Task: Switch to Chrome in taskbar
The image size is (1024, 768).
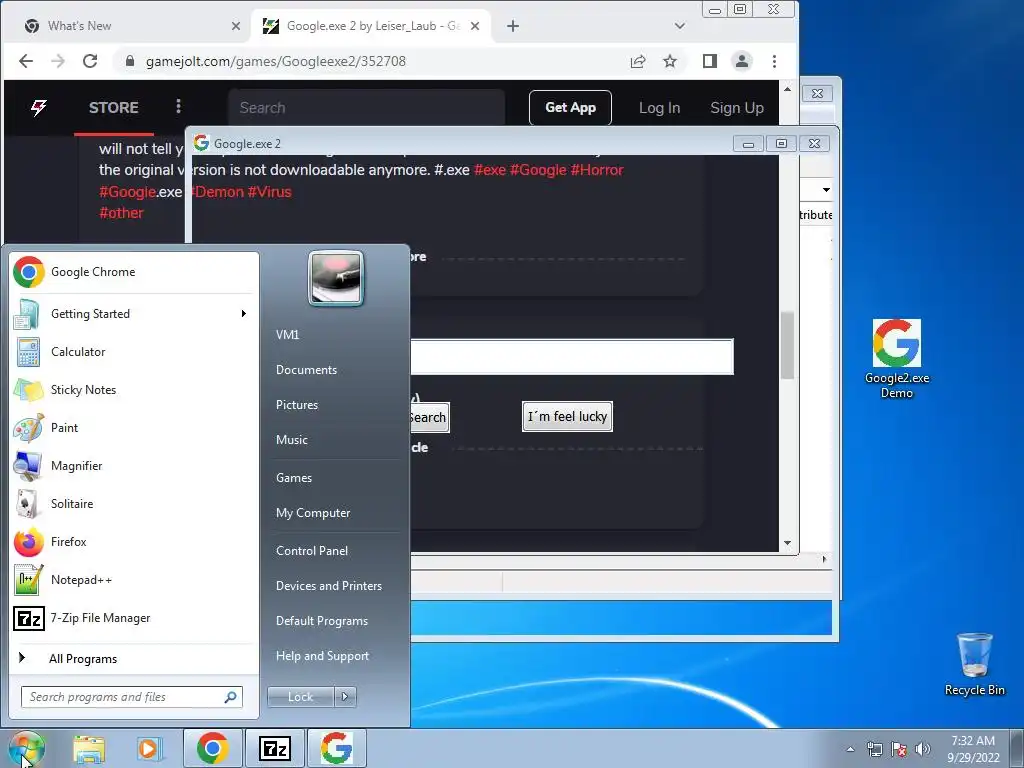Action: [x=212, y=748]
